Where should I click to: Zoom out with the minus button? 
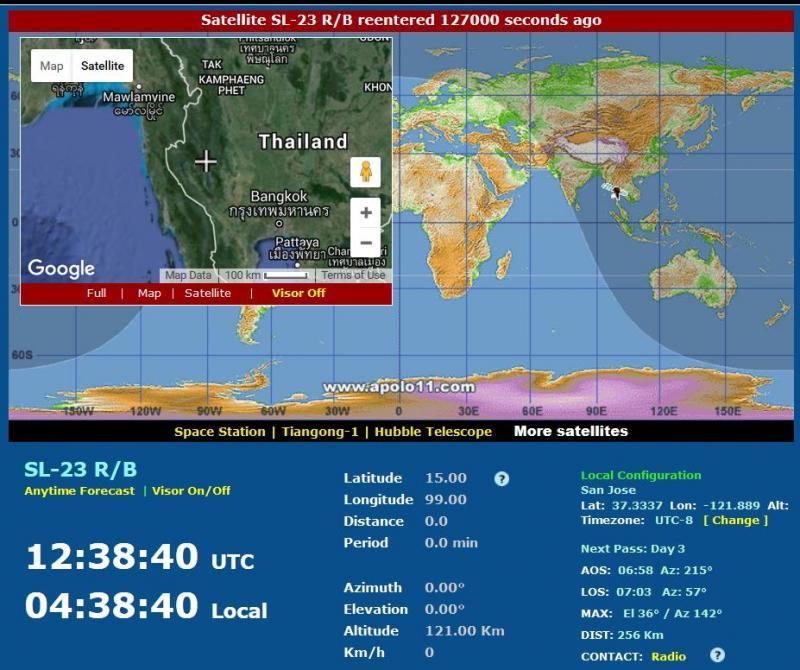365,242
